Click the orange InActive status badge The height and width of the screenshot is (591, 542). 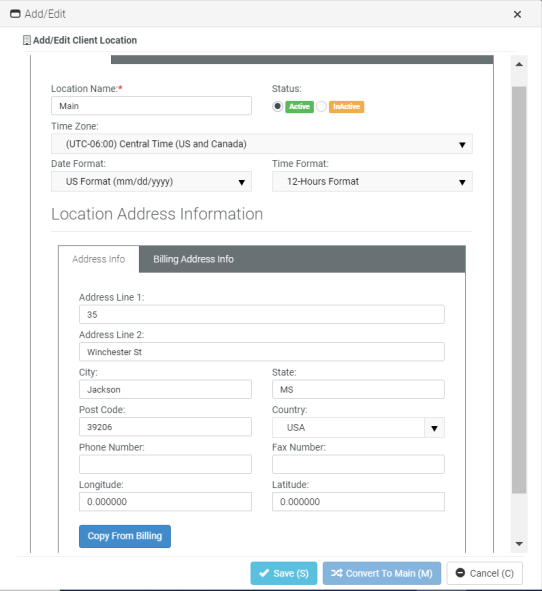[x=346, y=107]
